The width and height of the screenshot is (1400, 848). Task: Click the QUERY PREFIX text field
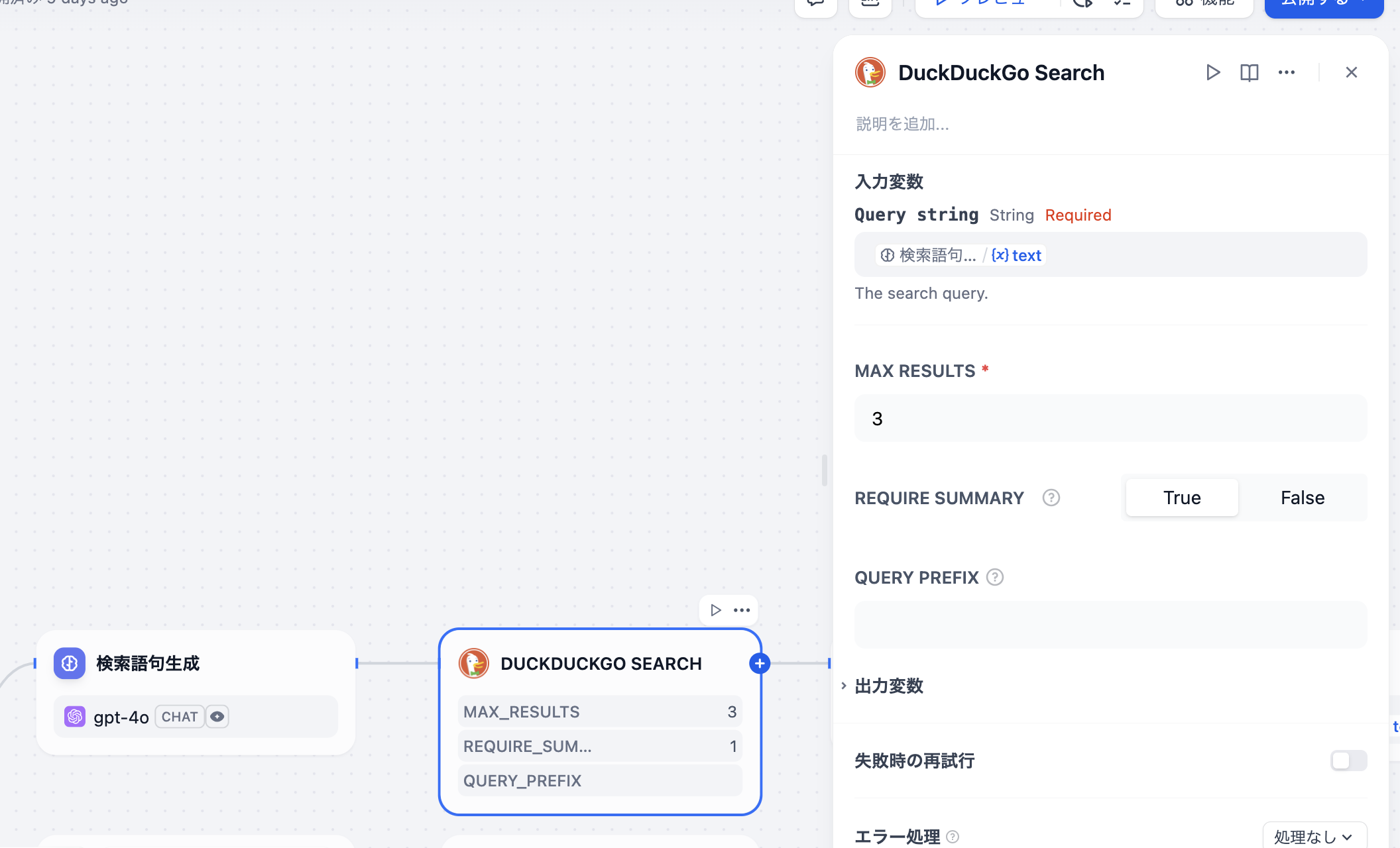pyautogui.click(x=1110, y=625)
